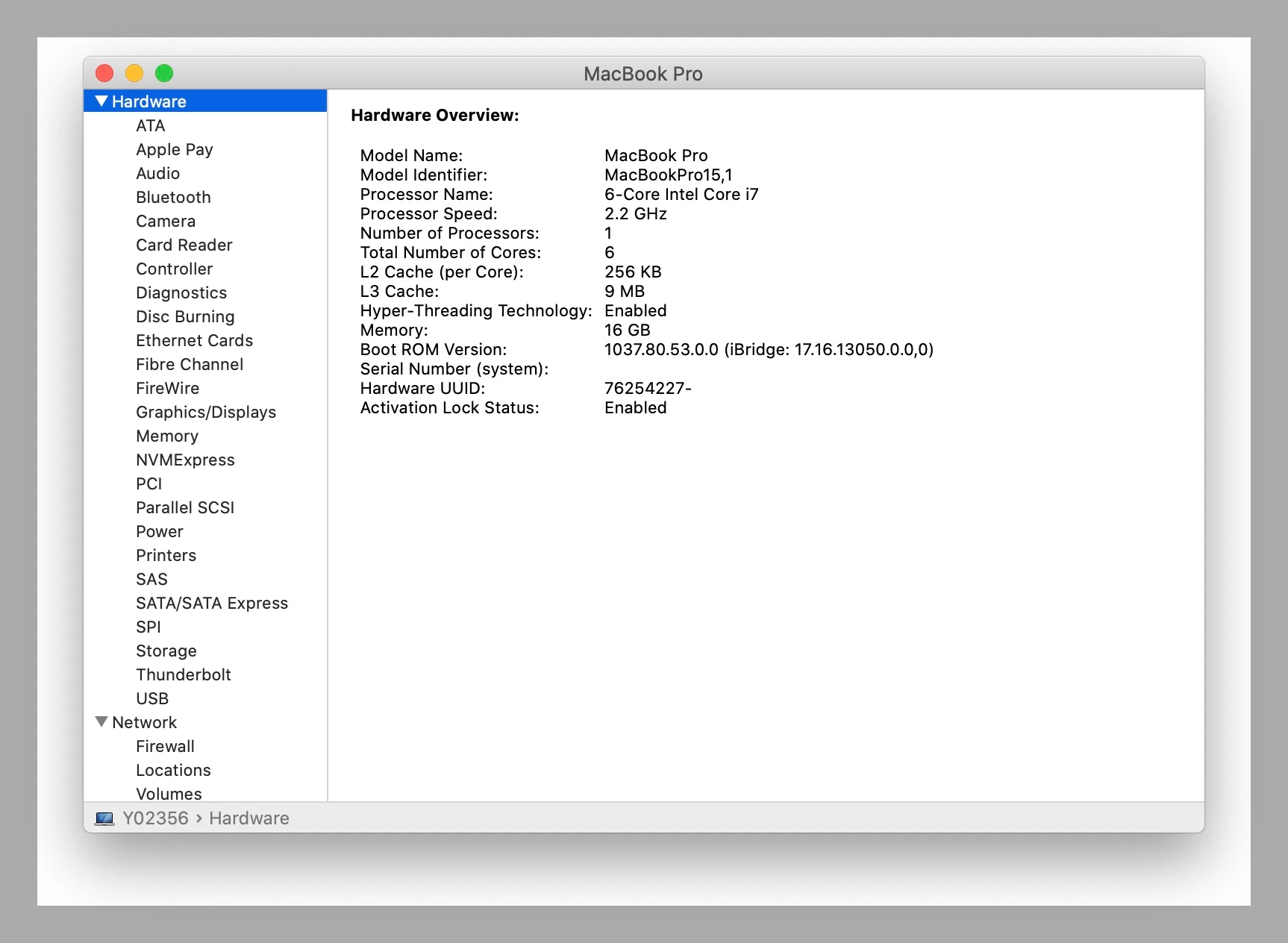The height and width of the screenshot is (943, 1288).
Task: Click the Model Name label
Action: point(411,155)
